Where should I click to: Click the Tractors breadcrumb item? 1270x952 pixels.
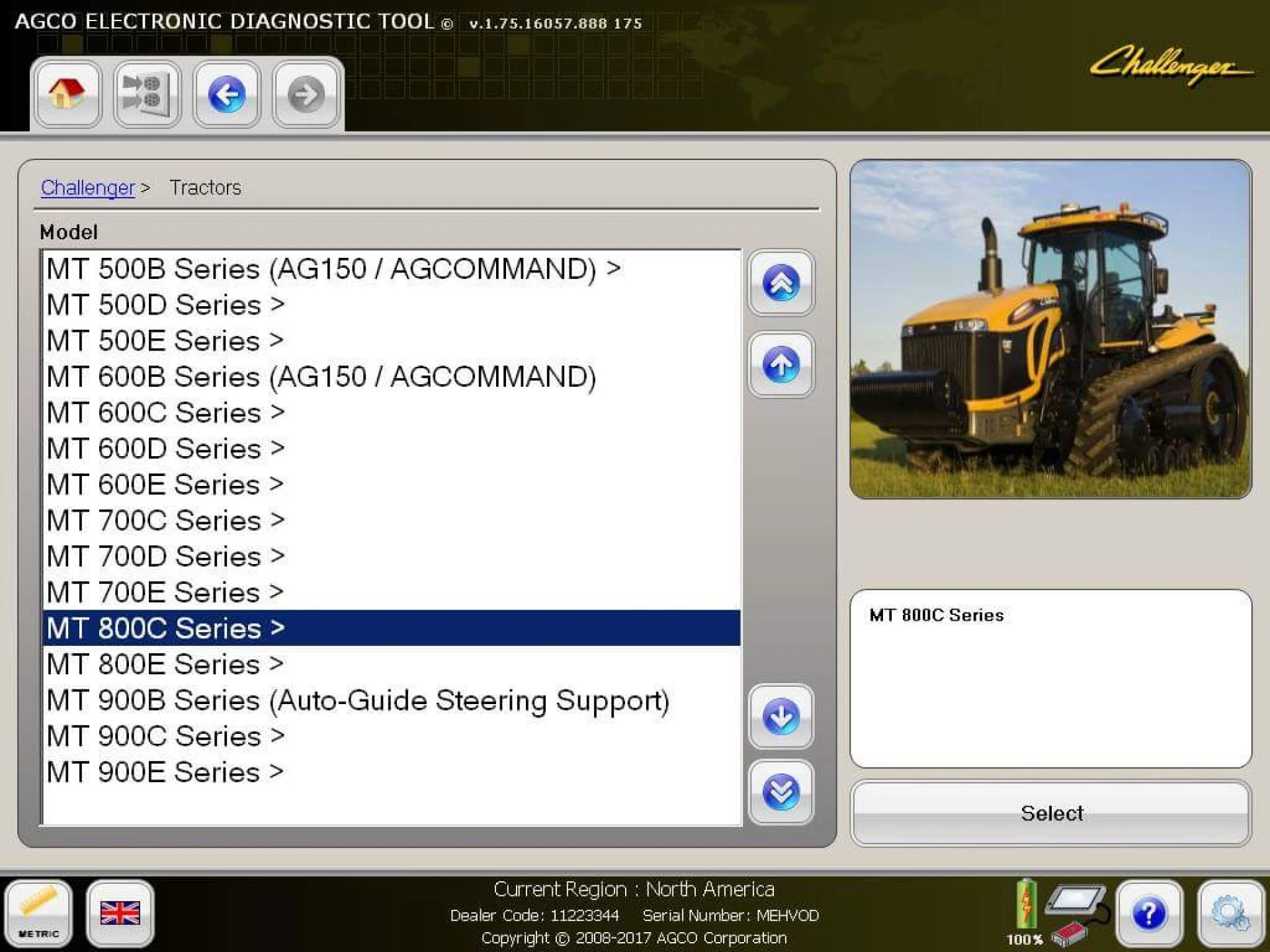[206, 187]
